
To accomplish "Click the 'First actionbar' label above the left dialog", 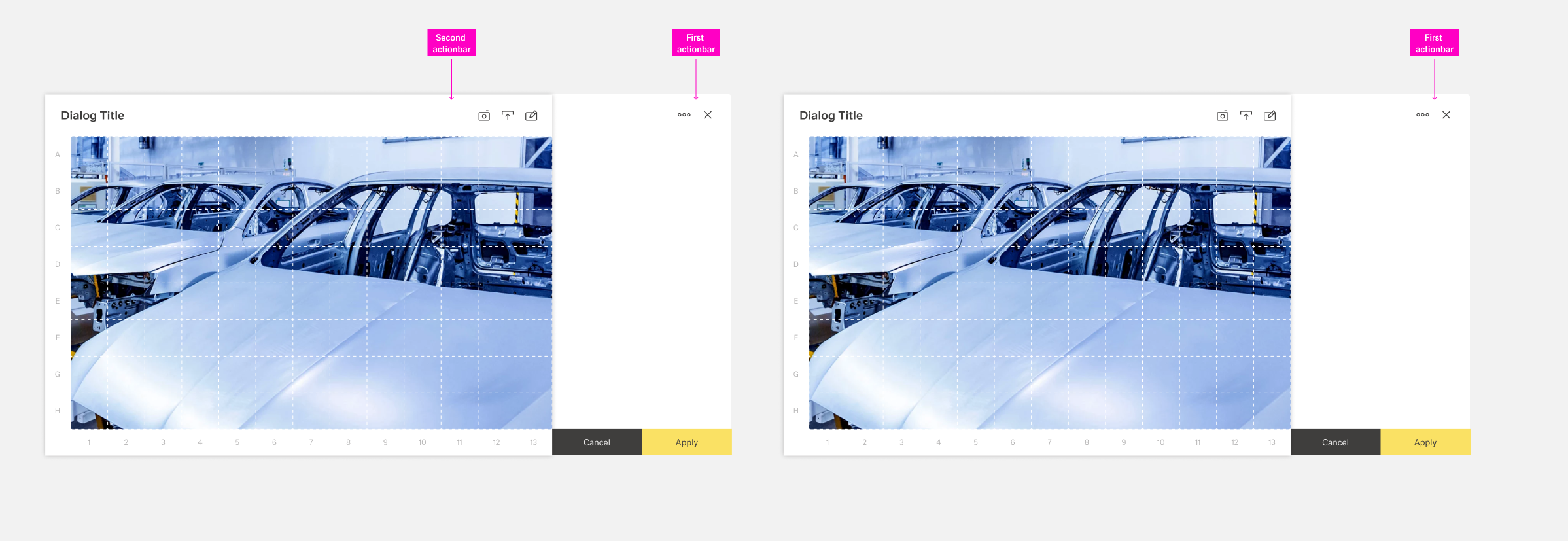I will click(x=695, y=43).
